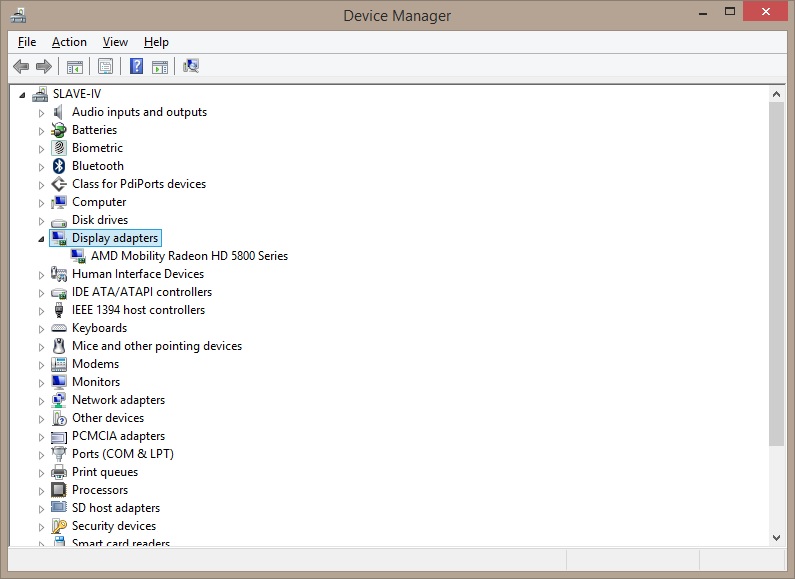
Task: Click the blue Help question mark icon
Action: [136, 66]
